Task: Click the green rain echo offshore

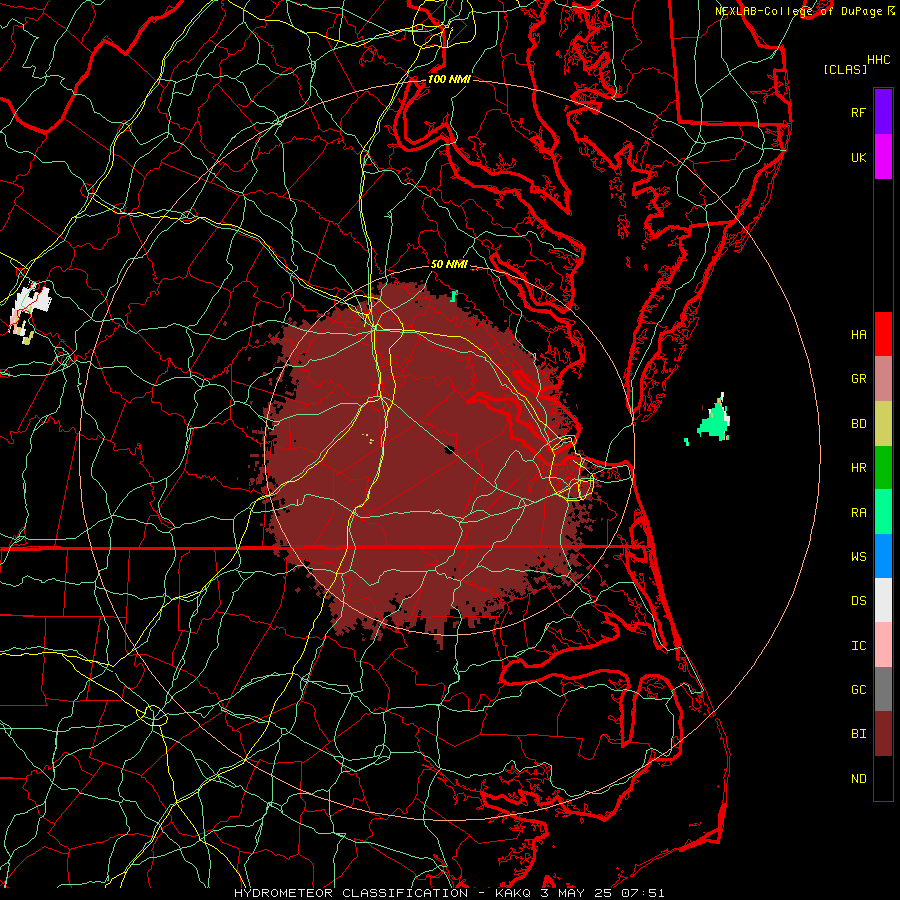Action: click(715, 424)
